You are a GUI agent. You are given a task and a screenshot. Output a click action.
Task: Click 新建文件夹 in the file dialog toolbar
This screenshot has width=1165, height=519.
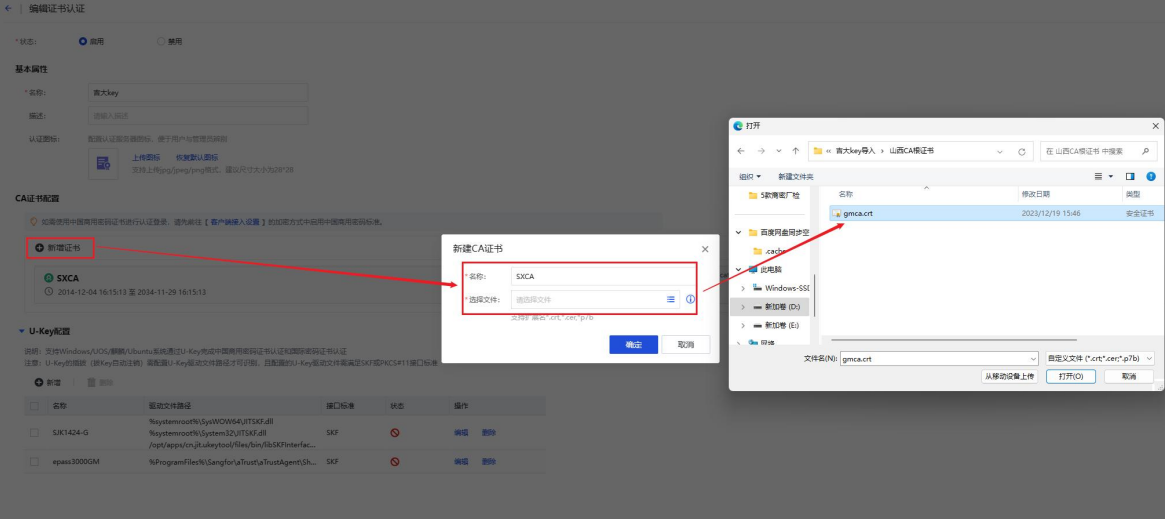[x=795, y=176]
